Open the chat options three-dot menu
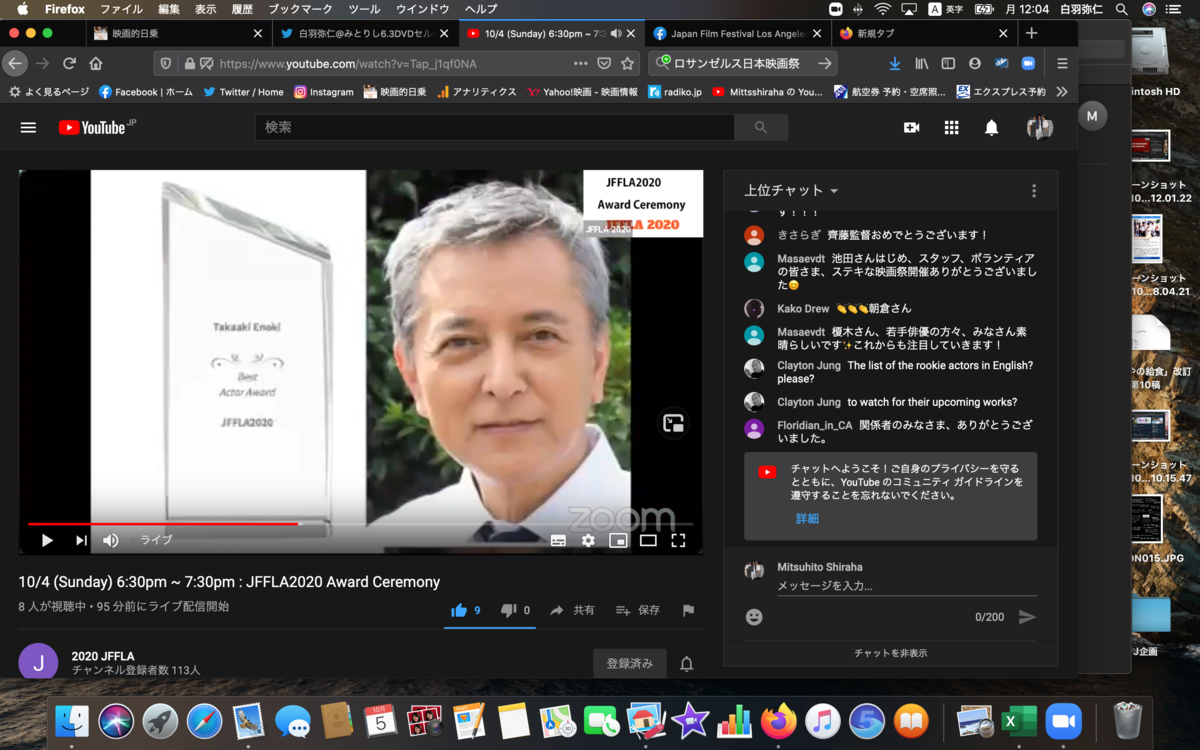 pyautogui.click(x=1034, y=191)
